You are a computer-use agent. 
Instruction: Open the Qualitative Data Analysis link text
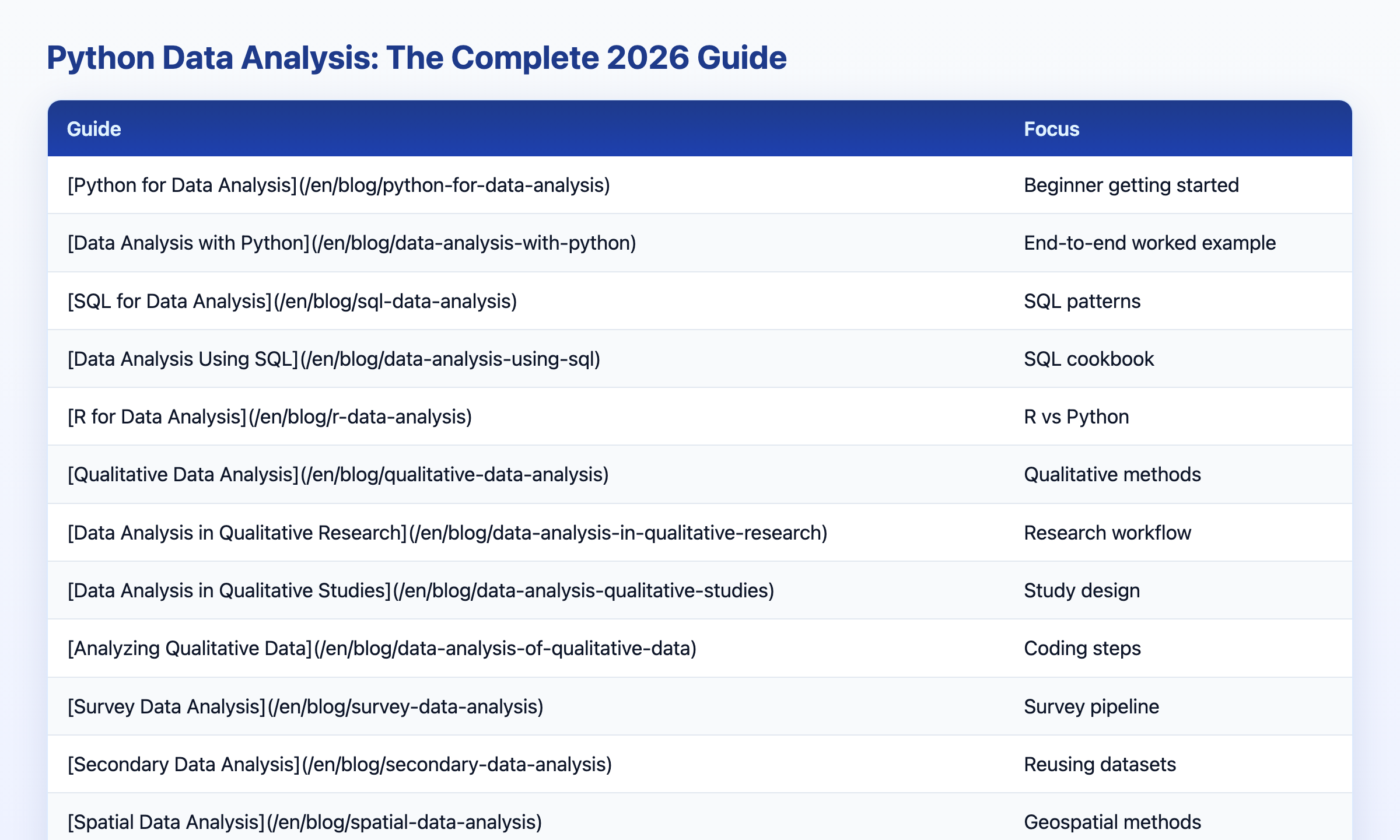click(x=338, y=474)
